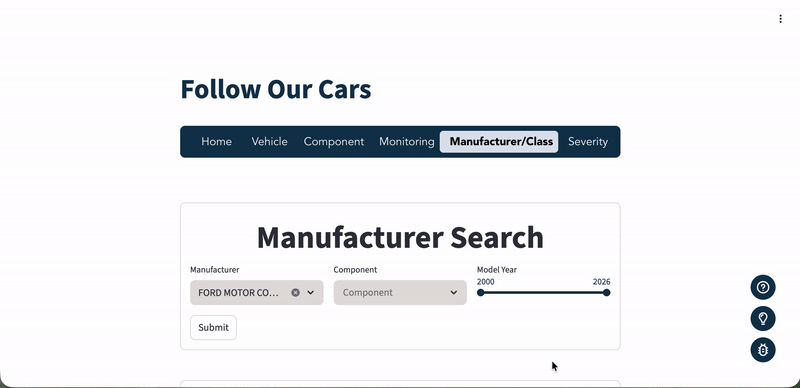Click the lightbulb suggestion button

click(763, 319)
